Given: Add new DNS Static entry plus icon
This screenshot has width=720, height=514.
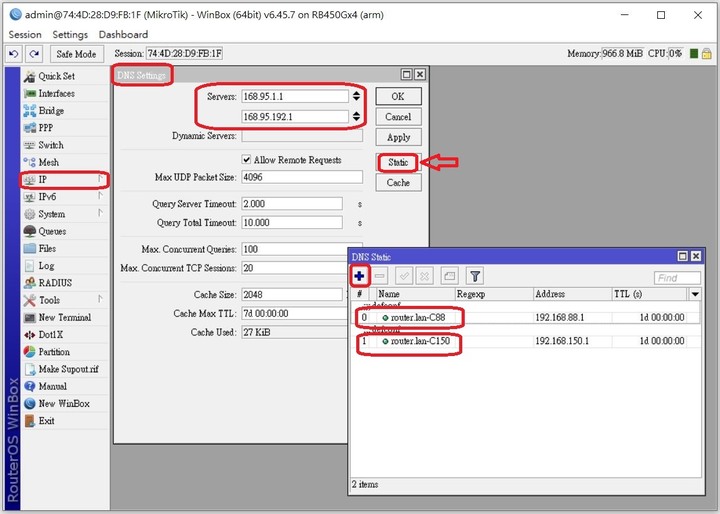Looking at the screenshot, I should (x=360, y=276).
